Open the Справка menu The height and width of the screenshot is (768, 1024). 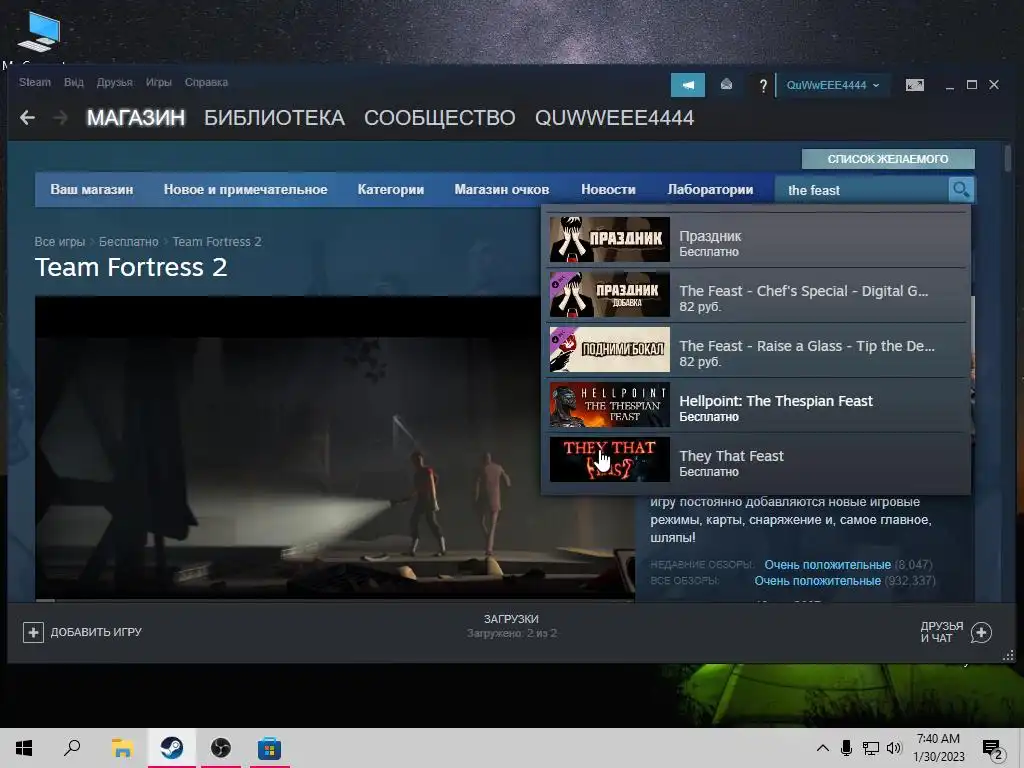coord(206,82)
